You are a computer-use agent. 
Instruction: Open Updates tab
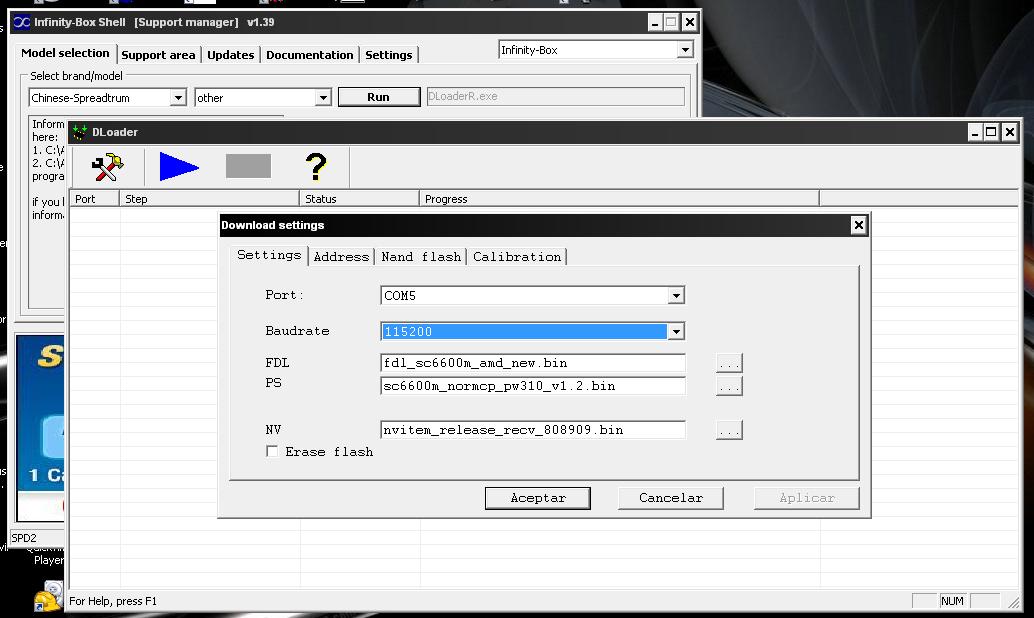point(230,55)
